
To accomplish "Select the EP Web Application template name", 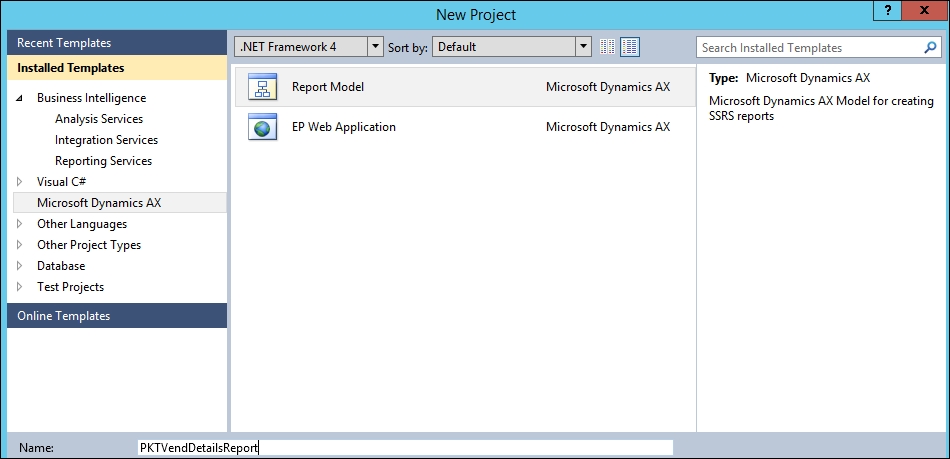I will [x=344, y=127].
